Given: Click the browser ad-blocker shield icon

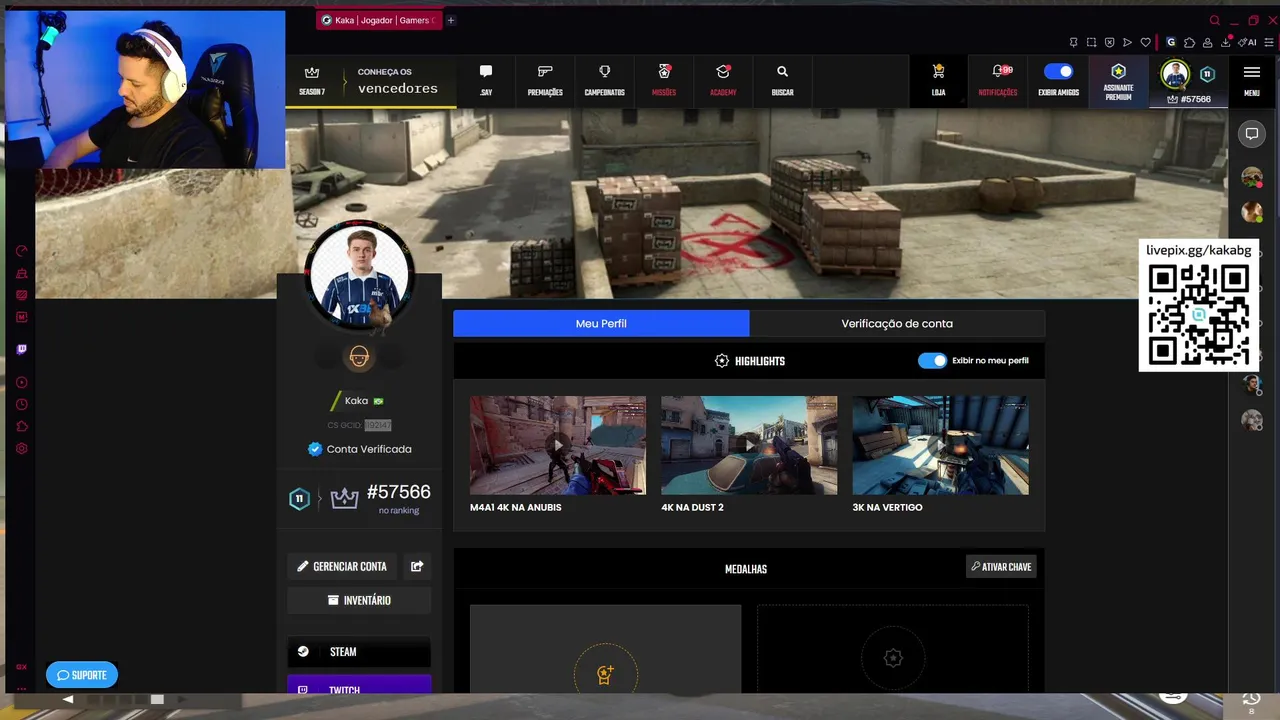Looking at the screenshot, I should click(x=1109, y=43).
